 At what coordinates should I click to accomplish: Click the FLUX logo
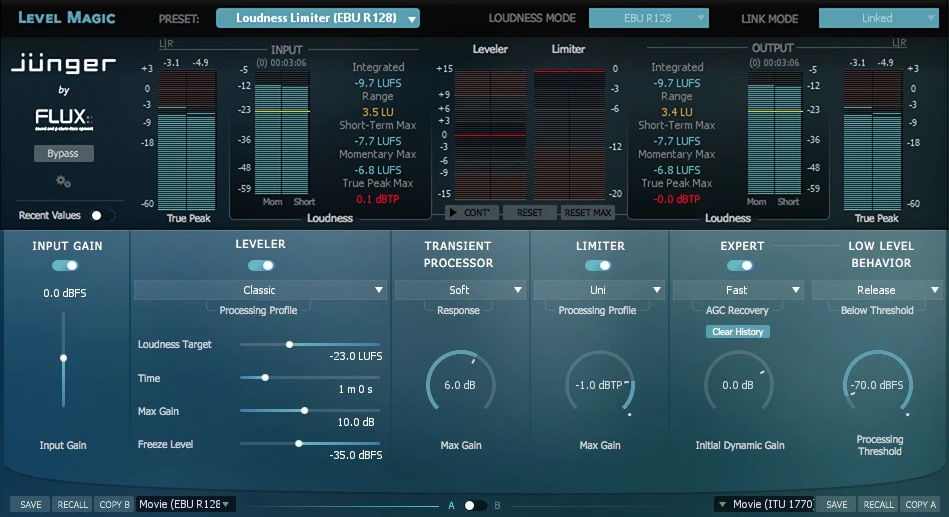coord(63,120)
